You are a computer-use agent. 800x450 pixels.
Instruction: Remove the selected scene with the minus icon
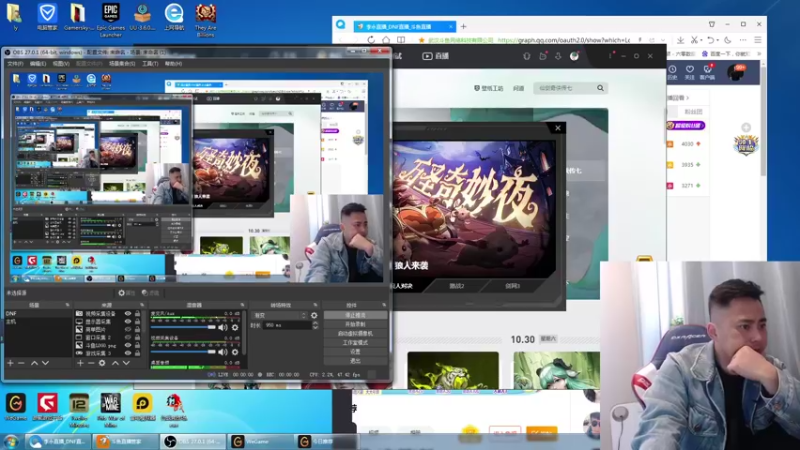(21, 363)
